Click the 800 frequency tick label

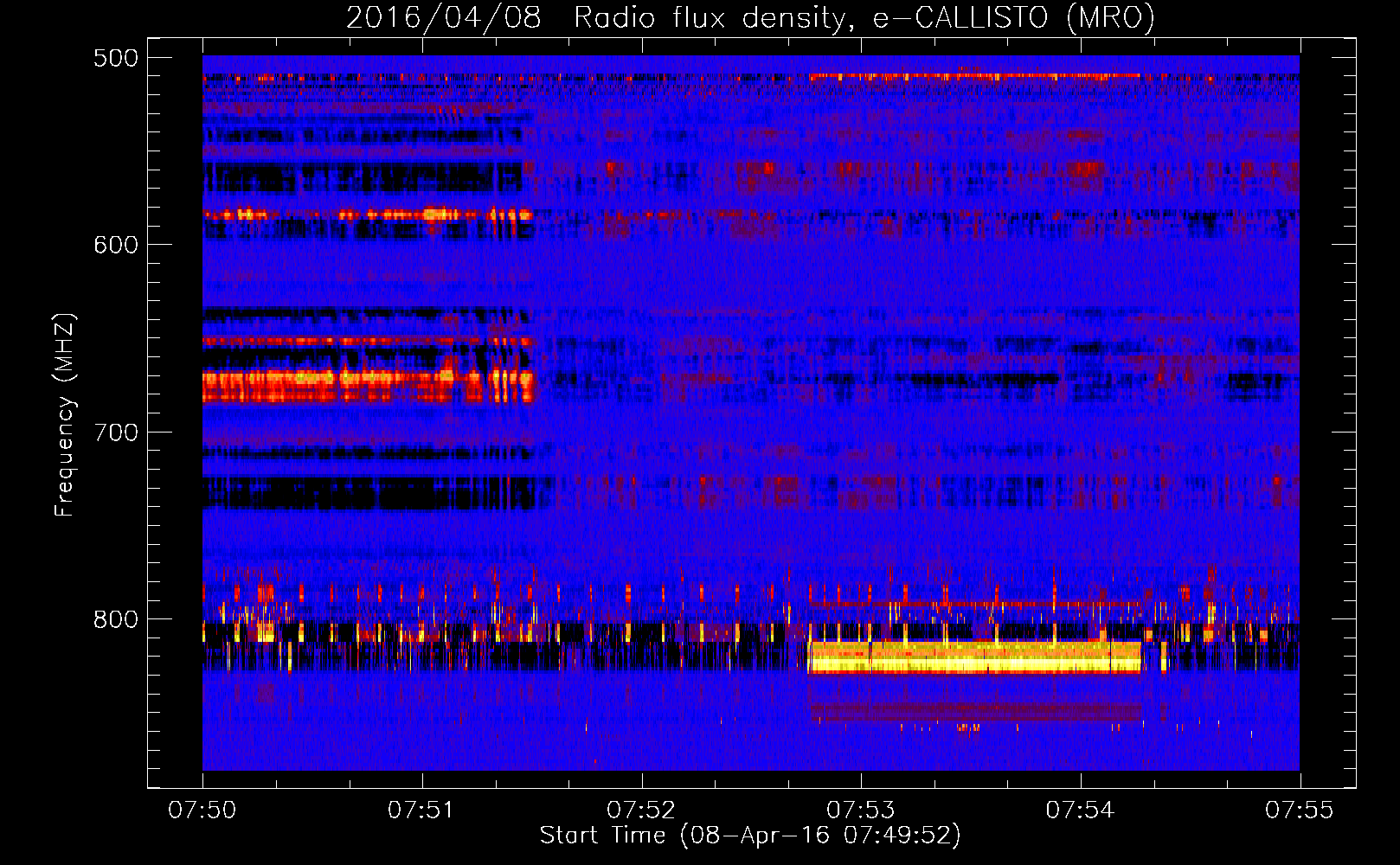115,619
